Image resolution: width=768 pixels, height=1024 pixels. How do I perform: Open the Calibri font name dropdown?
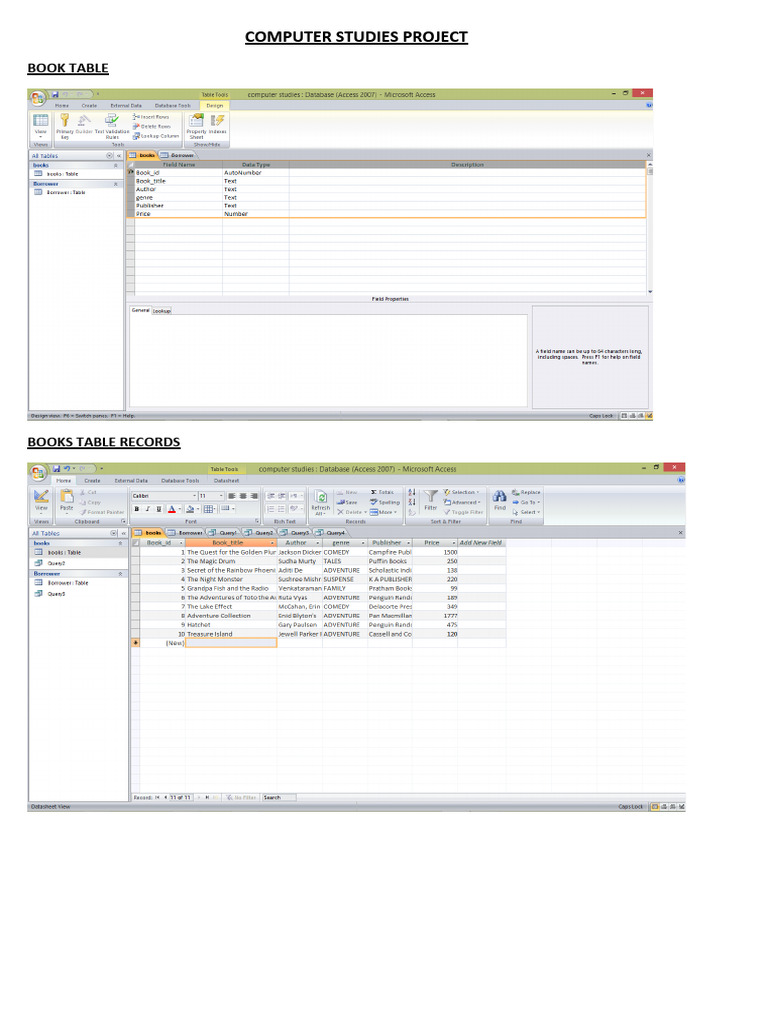[194, 496]
